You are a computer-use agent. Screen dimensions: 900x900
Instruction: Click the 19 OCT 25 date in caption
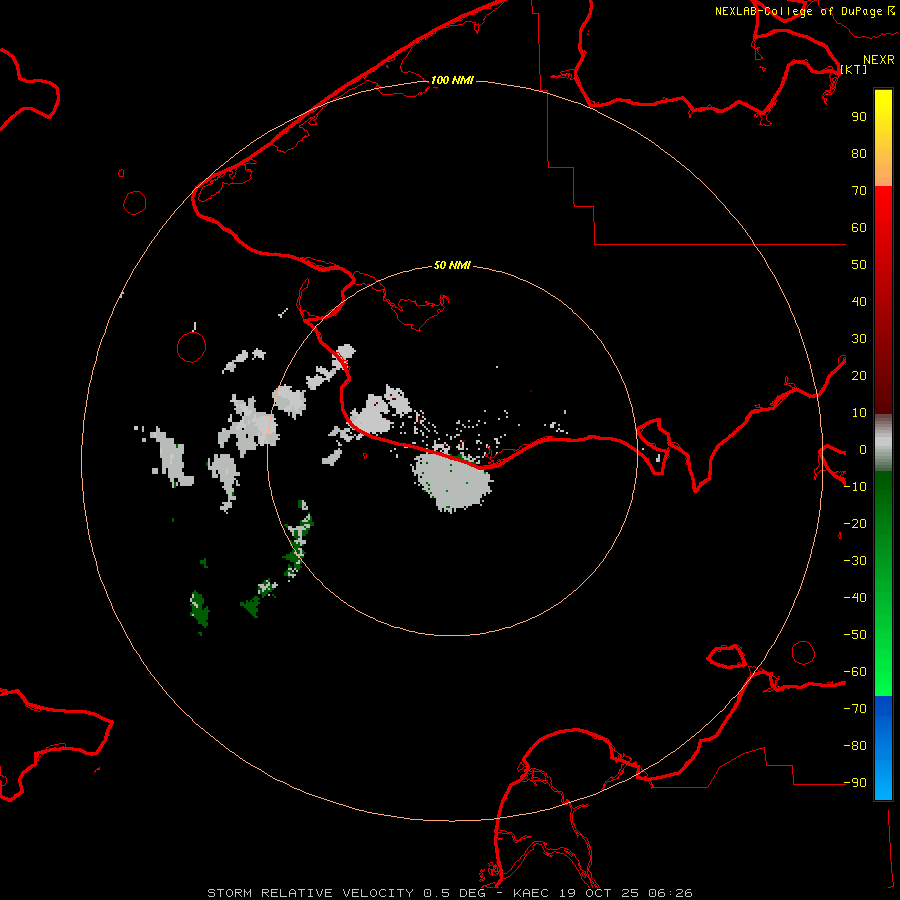pyautogui.click(x=600, y=893)
